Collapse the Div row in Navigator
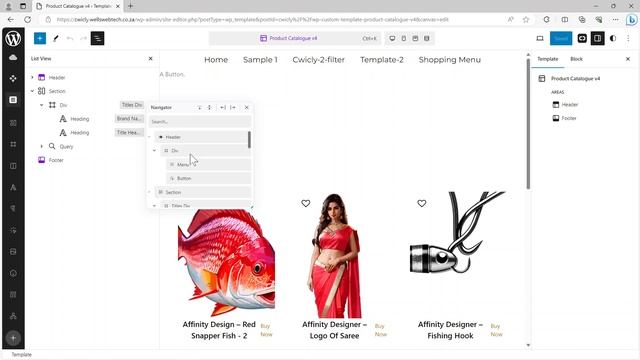Screen dimensions: 640x360 pyautogui.click(x=154, y=151)
